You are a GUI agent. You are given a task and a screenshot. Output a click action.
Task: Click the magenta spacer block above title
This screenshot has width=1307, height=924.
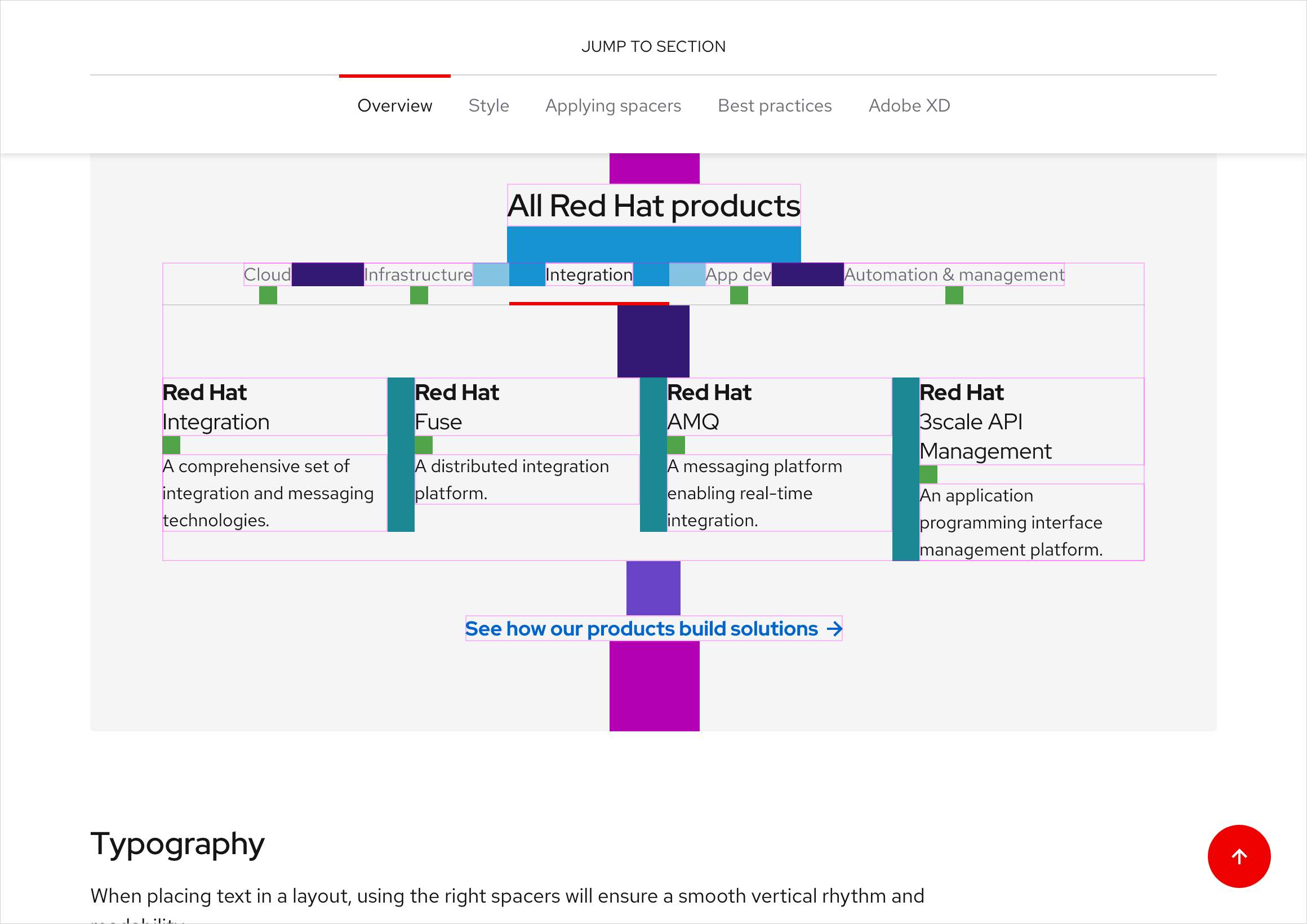coord(654,168)
